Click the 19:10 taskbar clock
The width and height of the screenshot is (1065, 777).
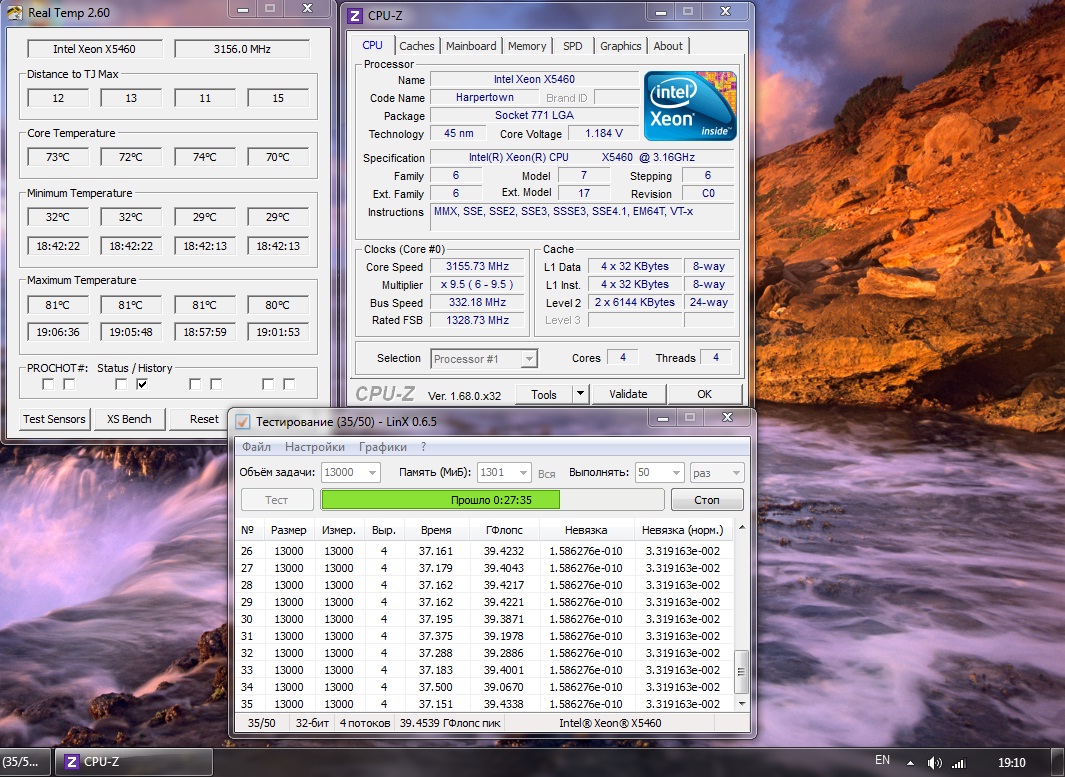pyautogui.click(x=1012, y=763)
